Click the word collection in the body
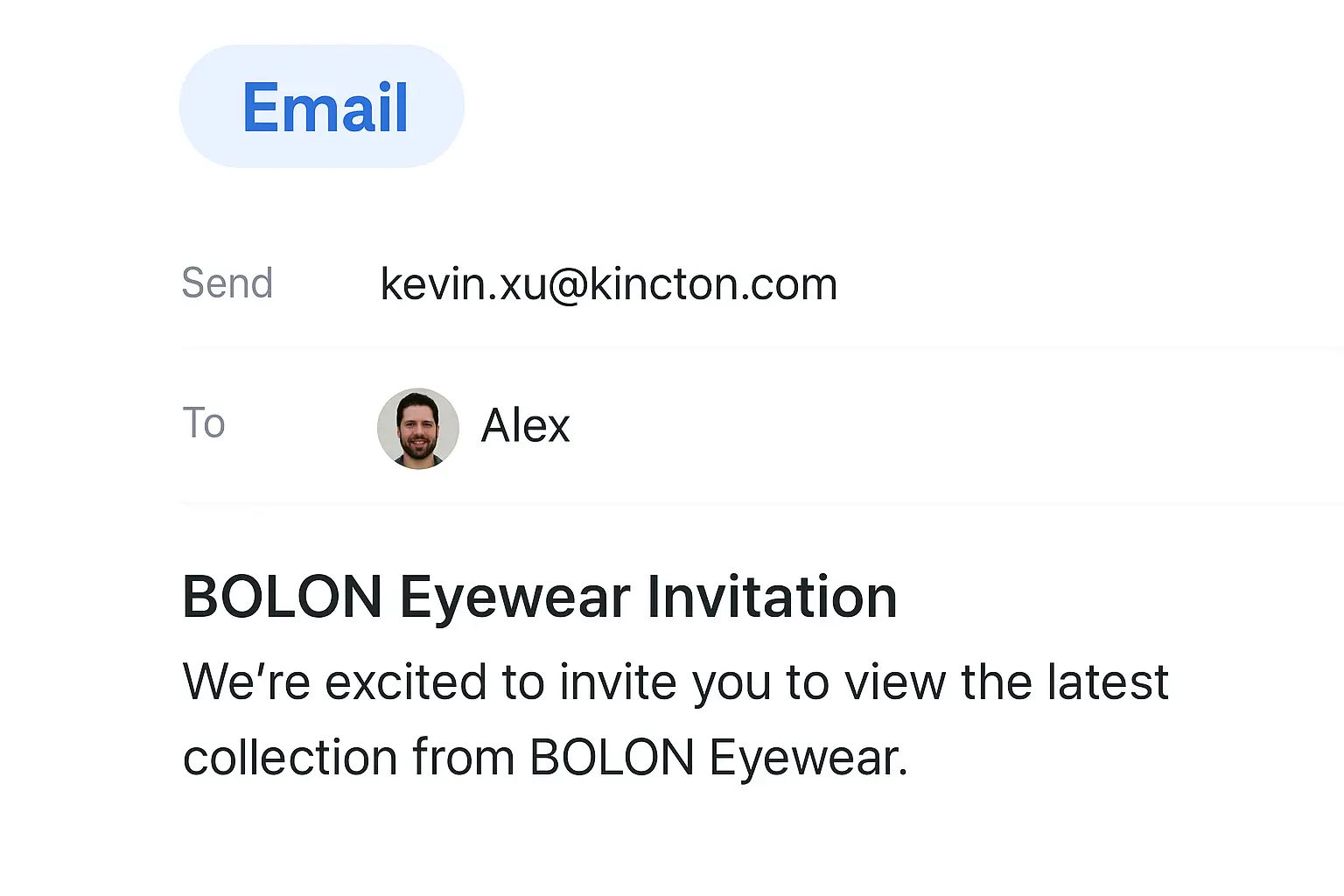 (290, 758)
